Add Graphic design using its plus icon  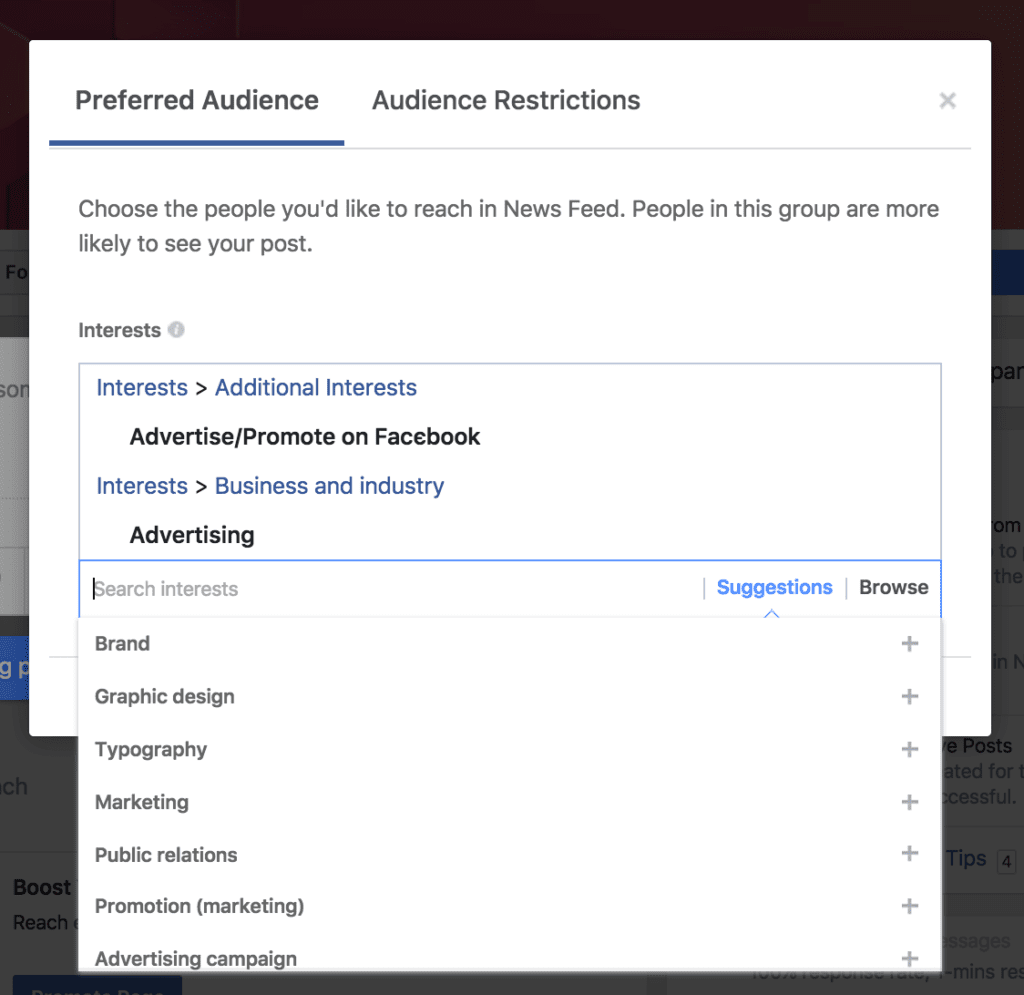pyautogui.click(x=910, y=696)
